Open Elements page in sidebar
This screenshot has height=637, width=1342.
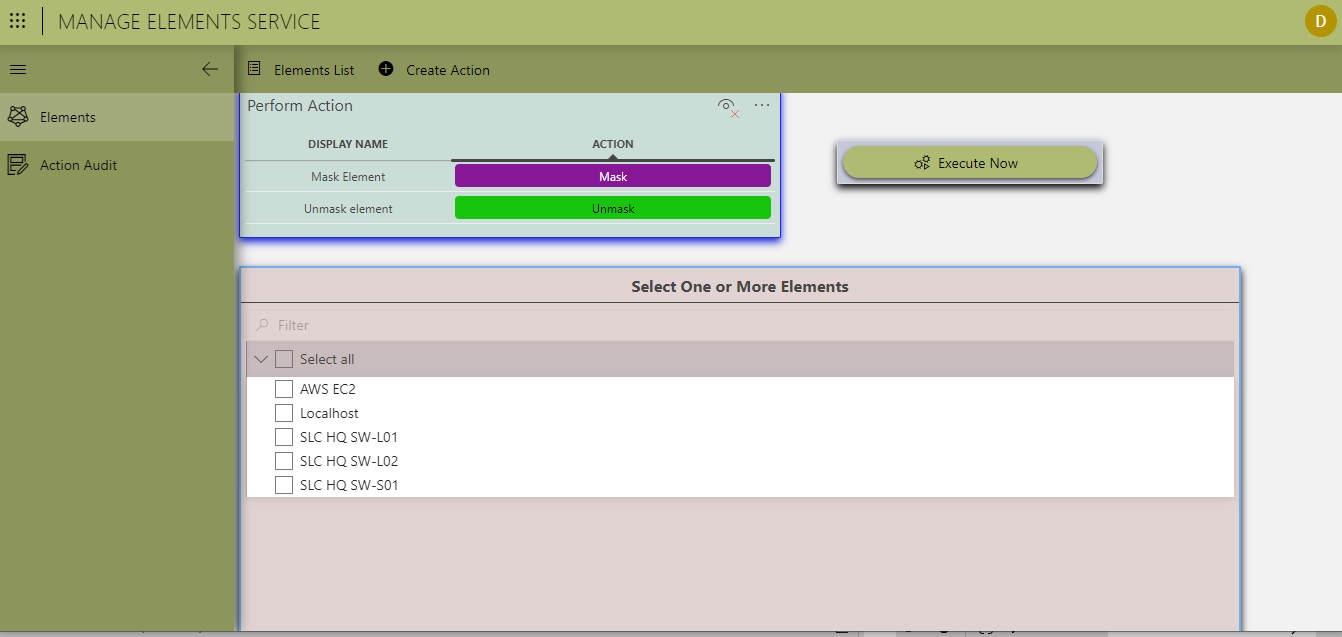pyautogui.click(x=117, y=117)
